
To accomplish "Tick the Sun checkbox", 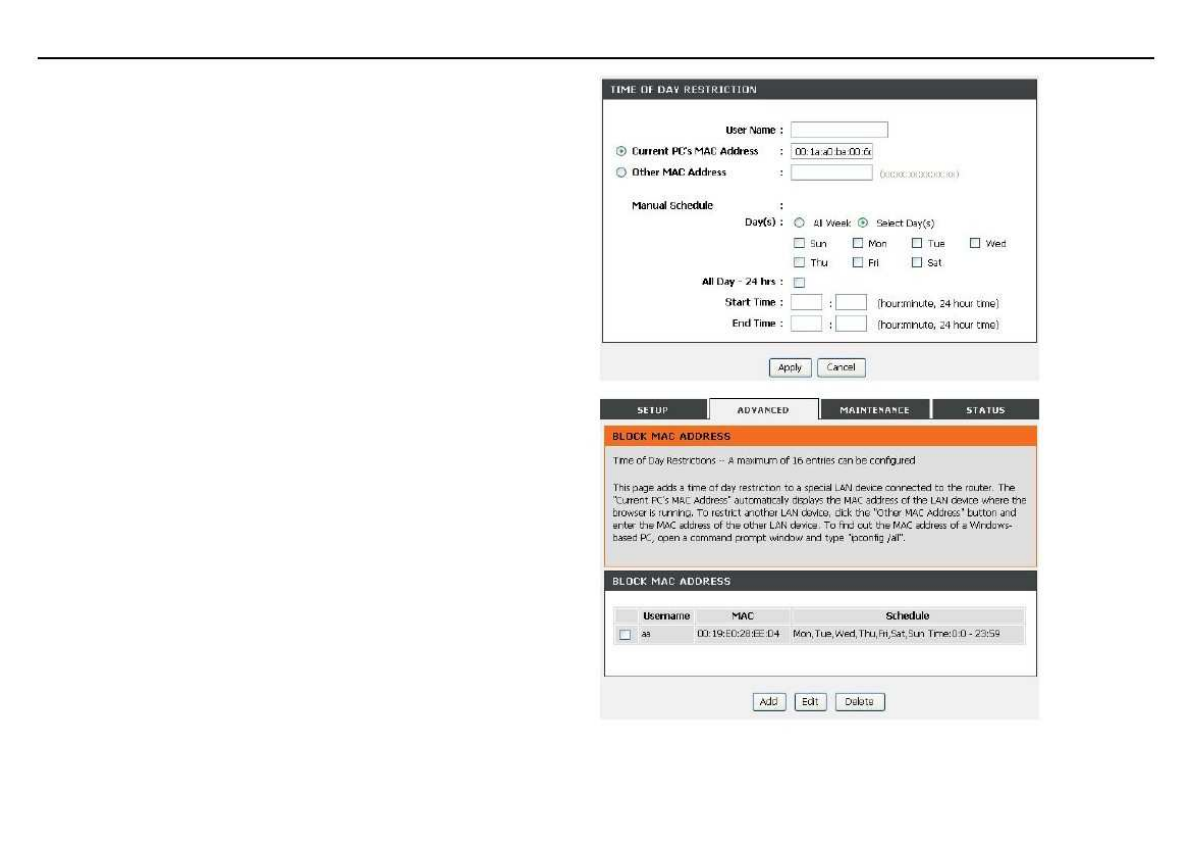I will pos(799,244).
